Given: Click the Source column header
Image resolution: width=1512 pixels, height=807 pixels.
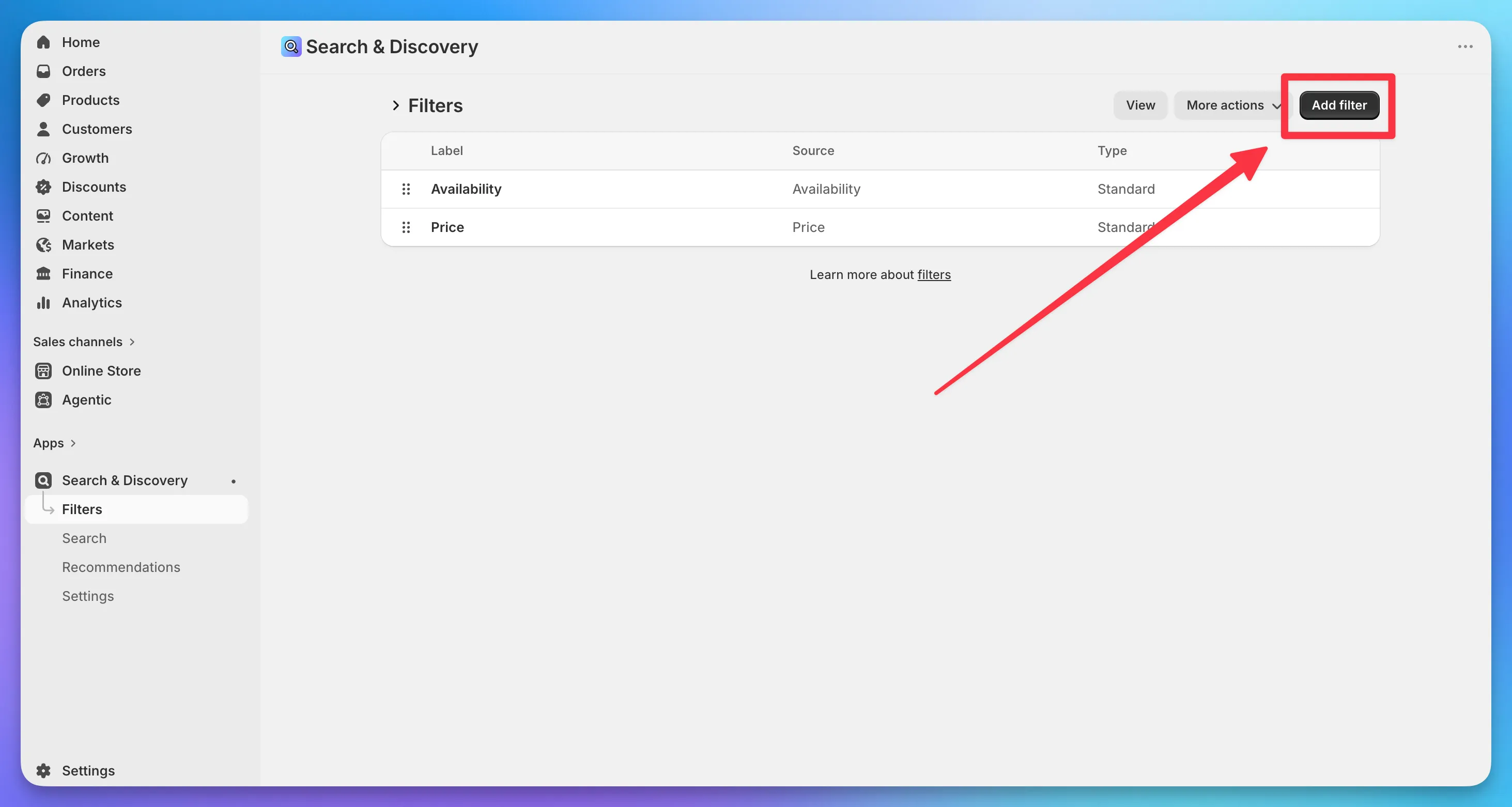Looking at the screenshot, I should pyautogui.click(x=813, y=151).
